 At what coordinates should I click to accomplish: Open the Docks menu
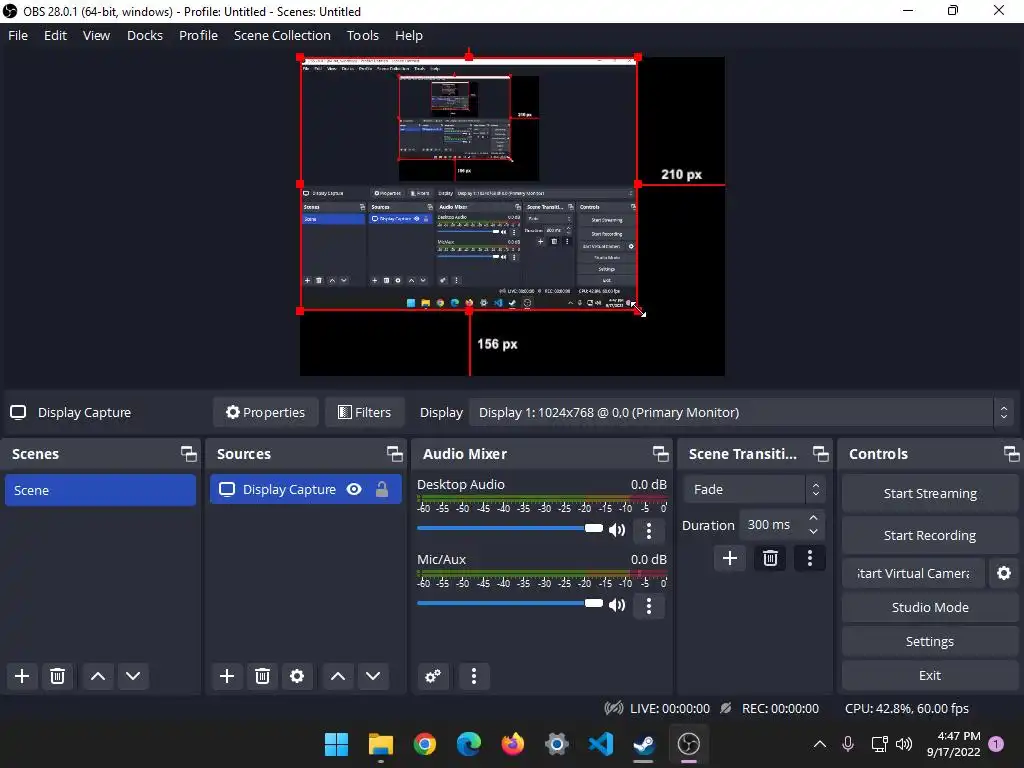pos(145,35)
